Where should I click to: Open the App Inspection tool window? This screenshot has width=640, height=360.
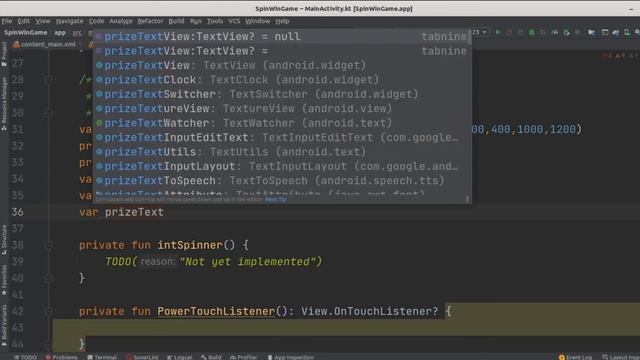pos(290,357)
